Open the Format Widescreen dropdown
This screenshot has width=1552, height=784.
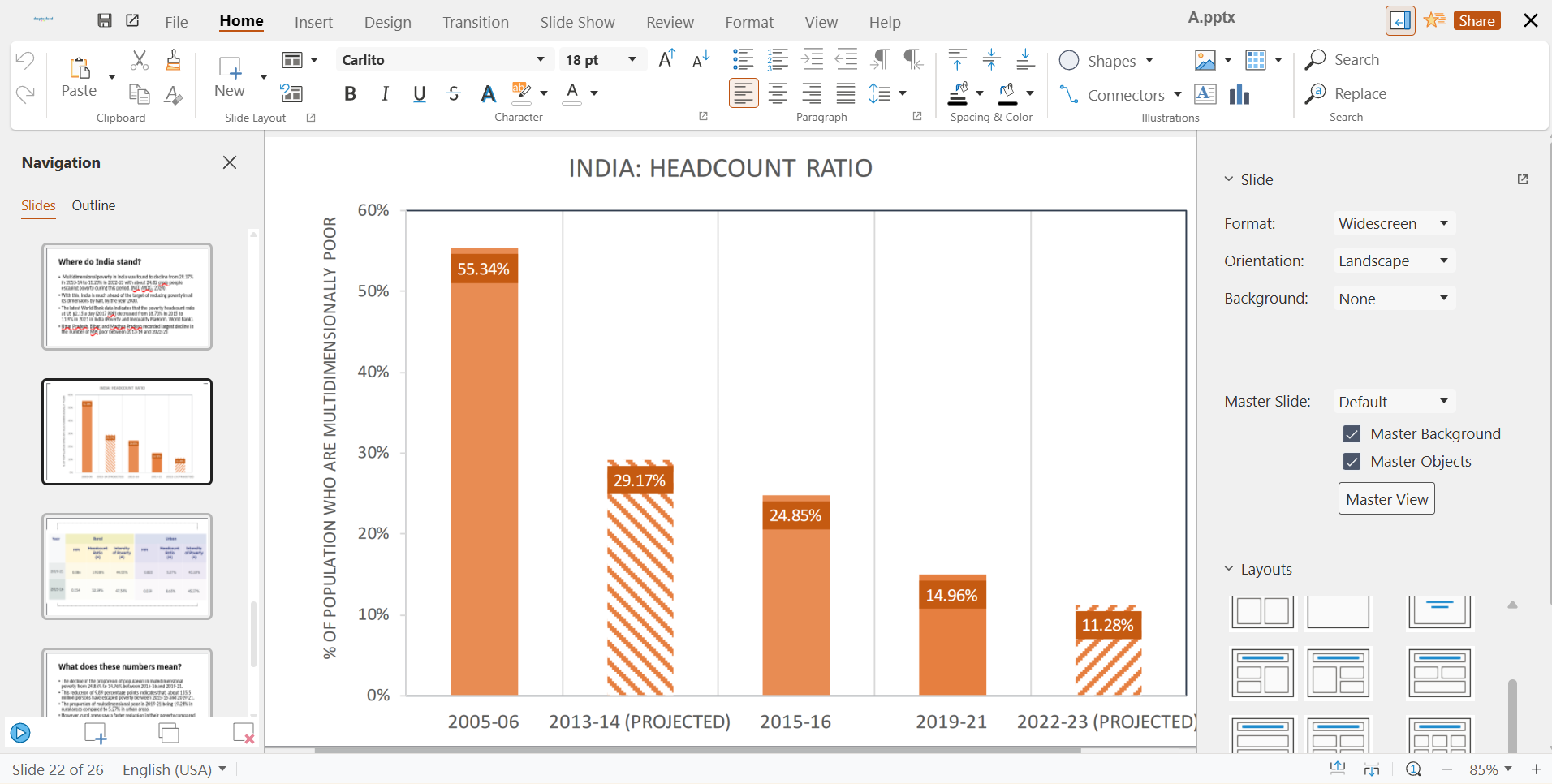[1393, 223]
